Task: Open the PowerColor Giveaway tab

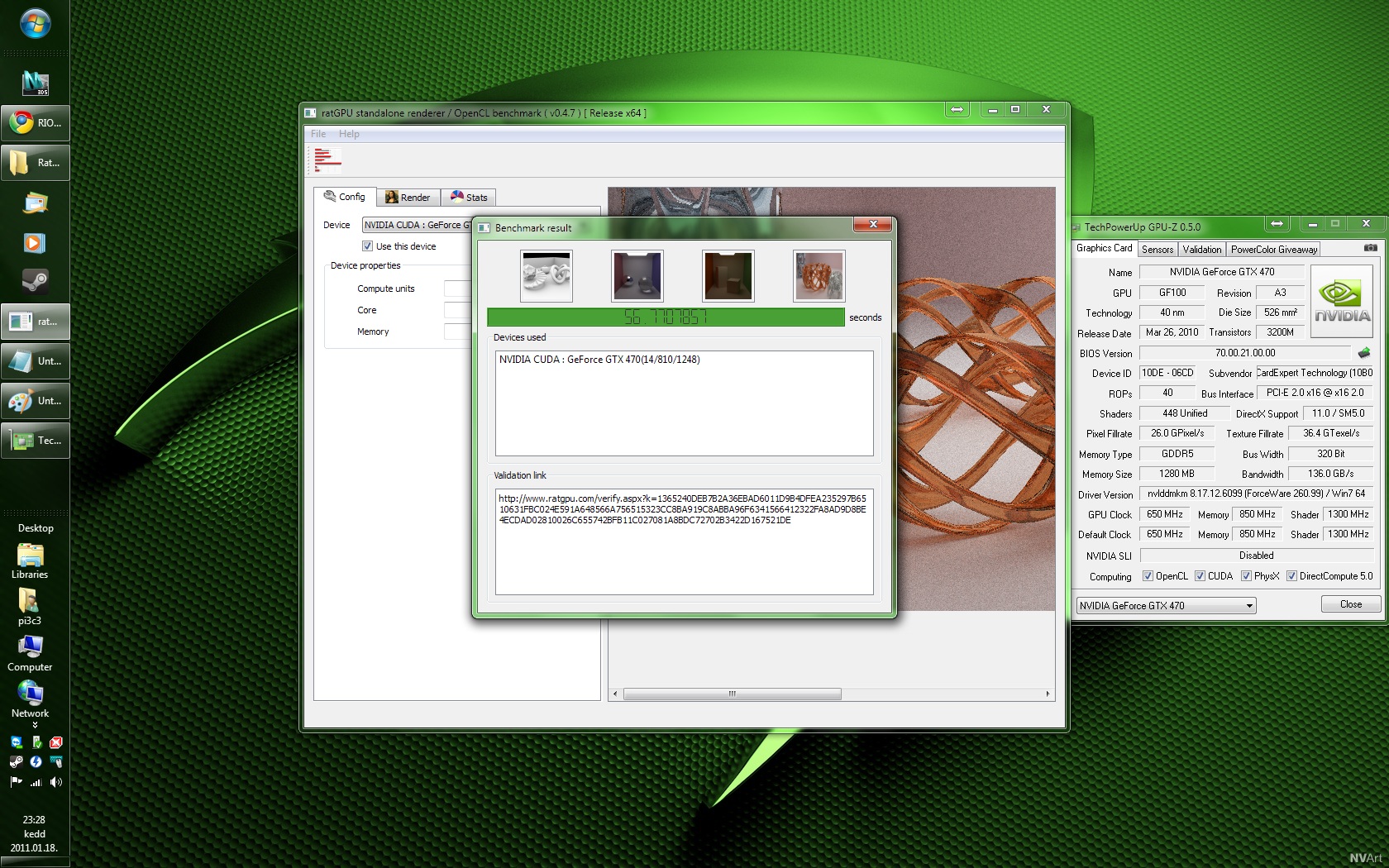Action: click(x=1273, y=249)
